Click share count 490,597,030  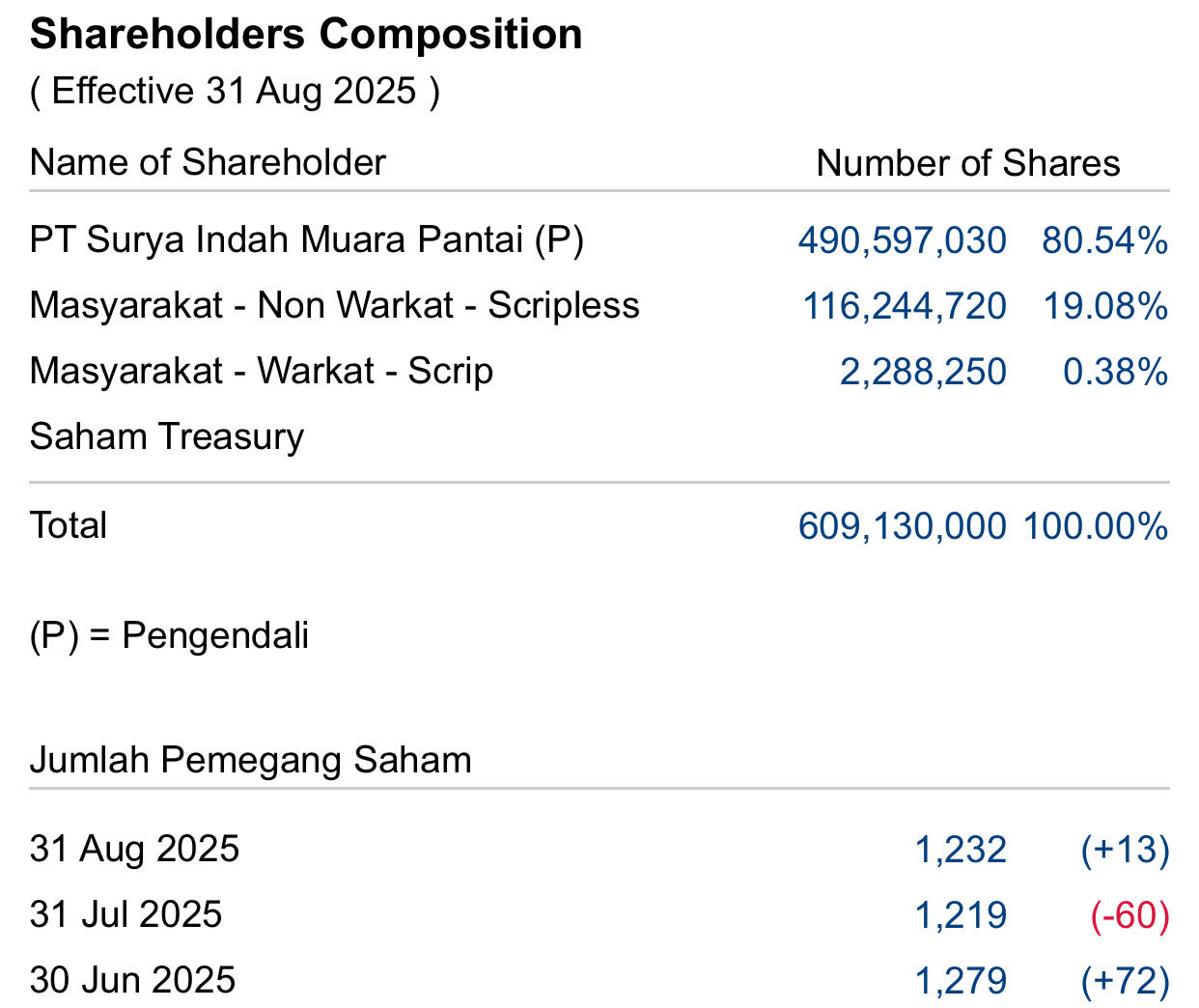pyautogui.click(x=902, y=240)
